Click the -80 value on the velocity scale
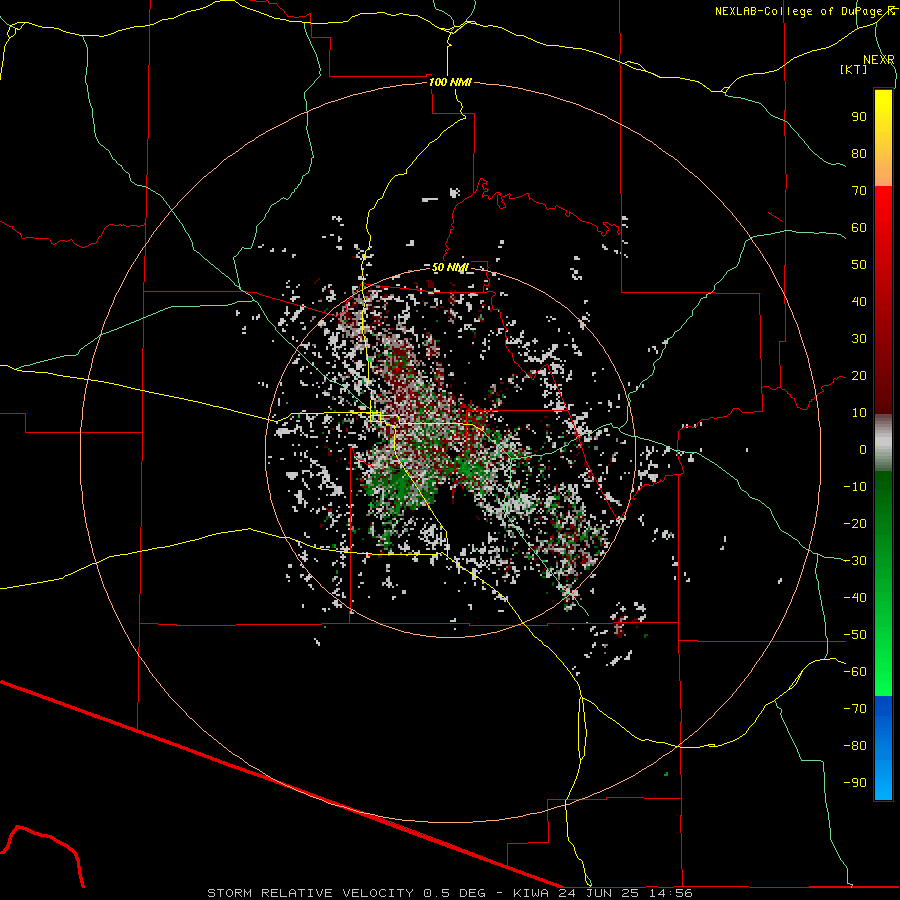Image resolution: width=900 pixels, height=900 pixels. pyautogui.click(x=855, y=746)
